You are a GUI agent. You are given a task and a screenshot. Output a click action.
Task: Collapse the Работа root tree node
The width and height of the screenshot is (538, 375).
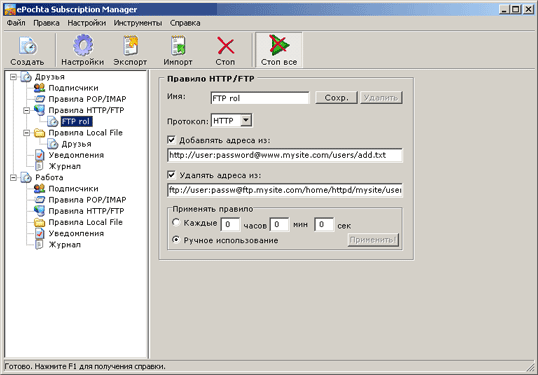click(x=13, y=177)
